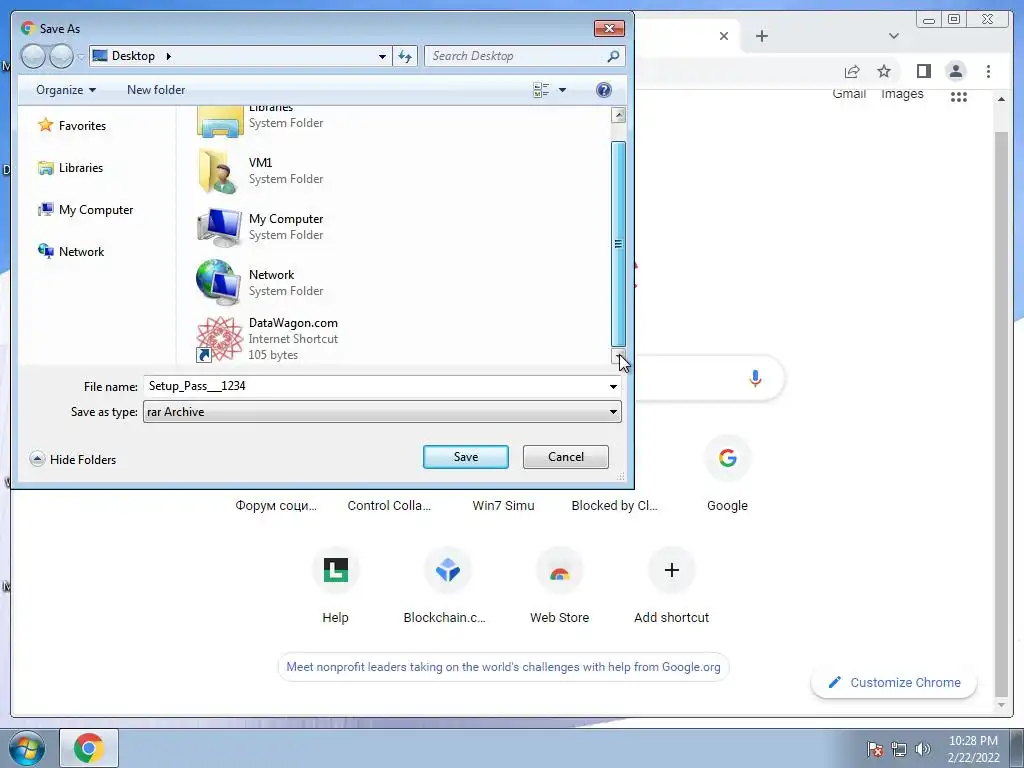Create a New folder
The width and height of the screenshot is (1024, 768).
[x=156, y=89]
